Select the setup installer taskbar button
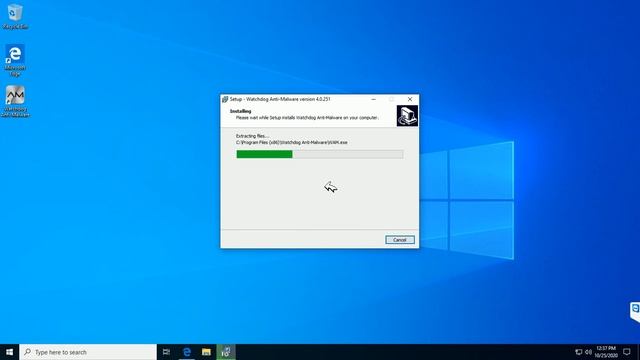640x360 pixels. (x=226, y=352)
